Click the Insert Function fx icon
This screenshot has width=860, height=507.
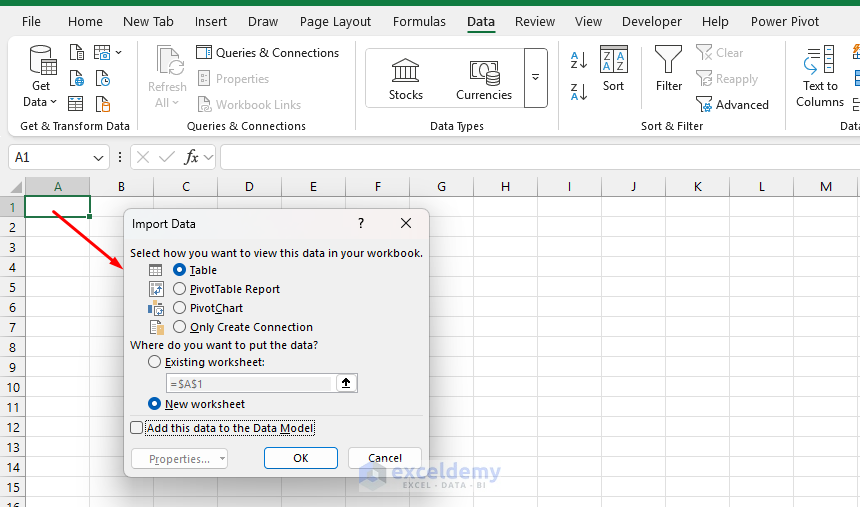point(191,157)
